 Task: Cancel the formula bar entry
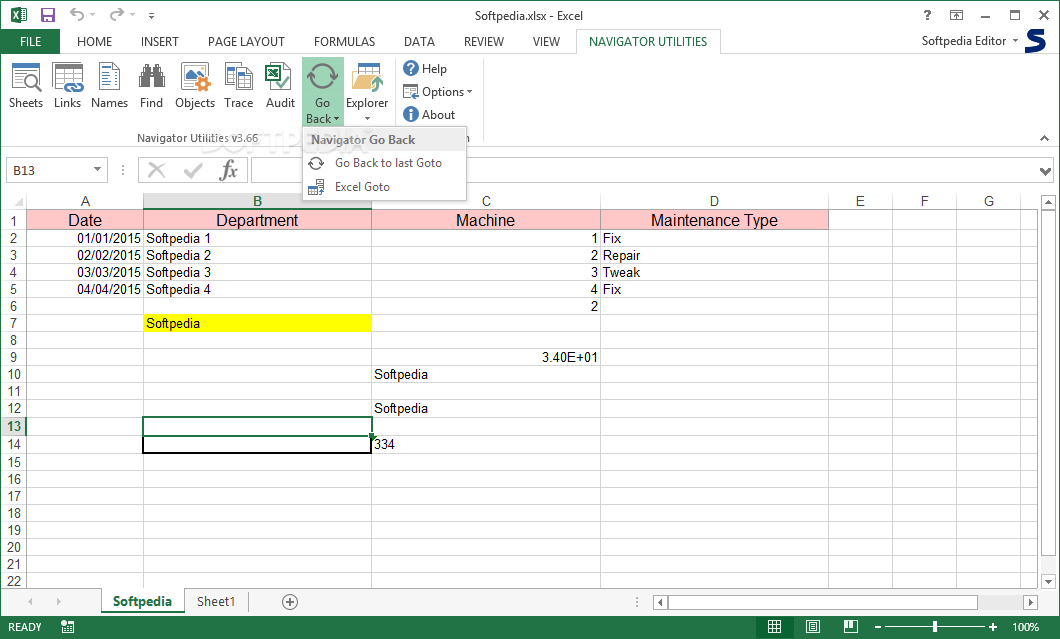(x=156, y=170)
